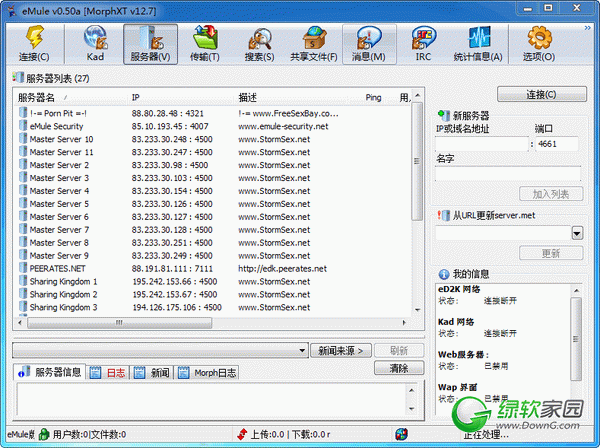Select the Master Server 5 row
This screenshot has height=448, width=600.
(212, 204)
